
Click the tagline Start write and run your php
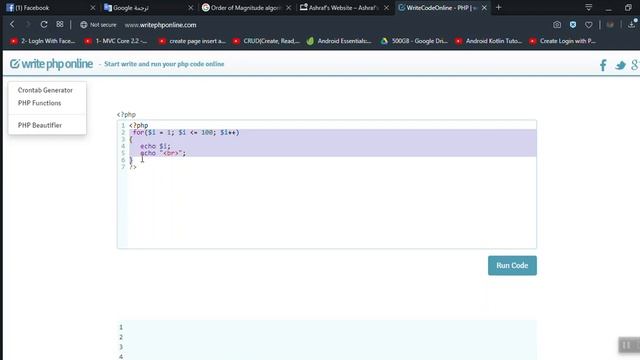[164, 64]
